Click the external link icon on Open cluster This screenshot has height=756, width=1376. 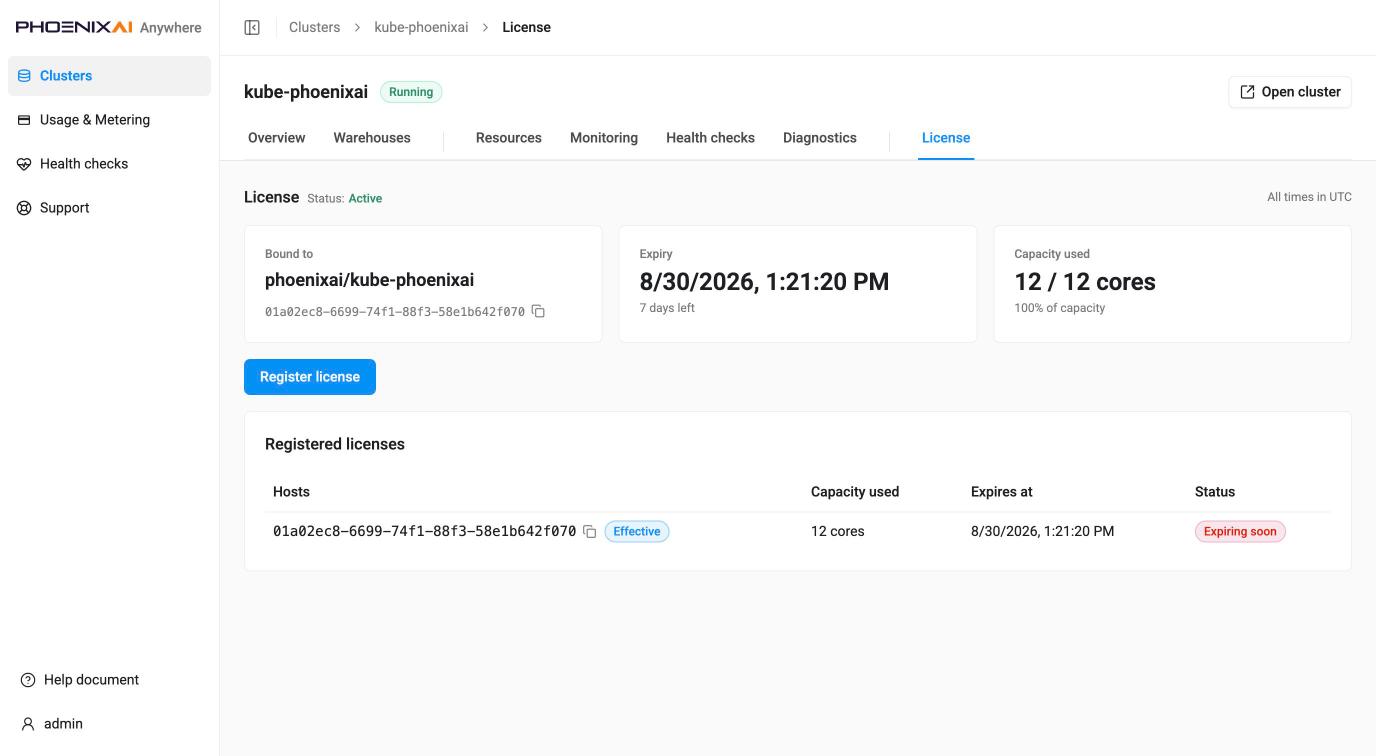[x=1247, y=92]
